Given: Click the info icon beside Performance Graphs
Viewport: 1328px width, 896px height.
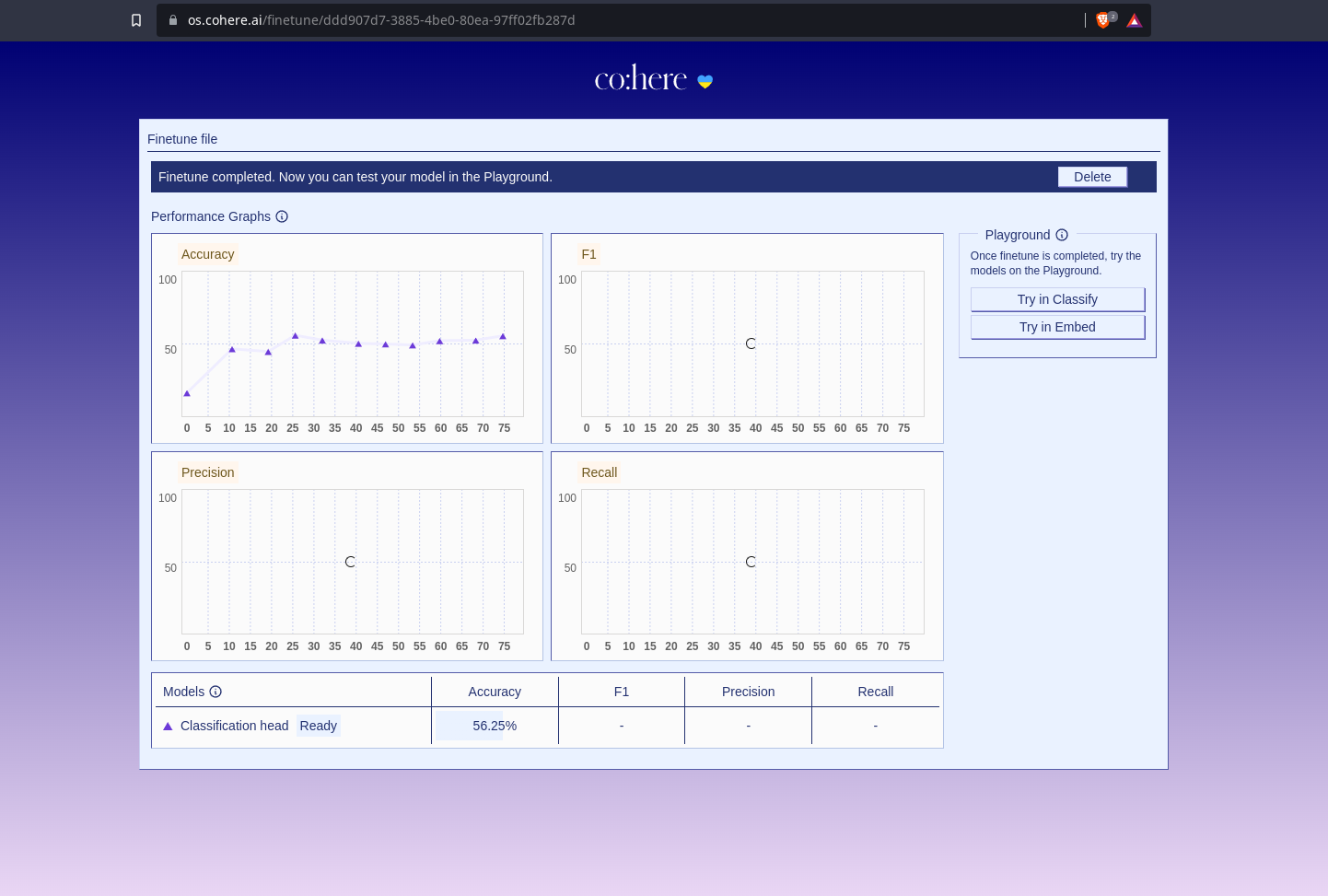Looking at the screenshot, I should tap(282, 216).
